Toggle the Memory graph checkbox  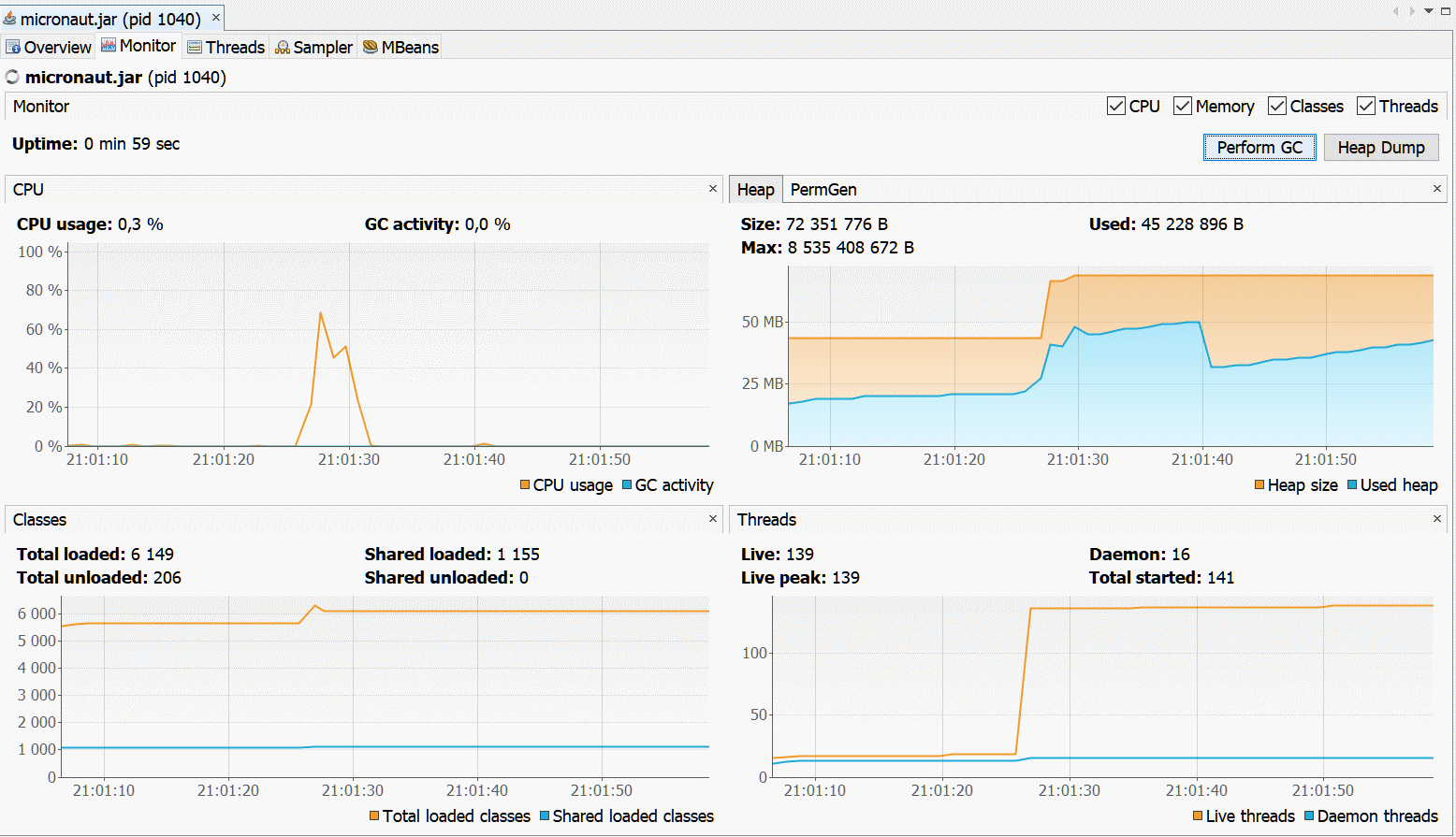coord(1183,106)
